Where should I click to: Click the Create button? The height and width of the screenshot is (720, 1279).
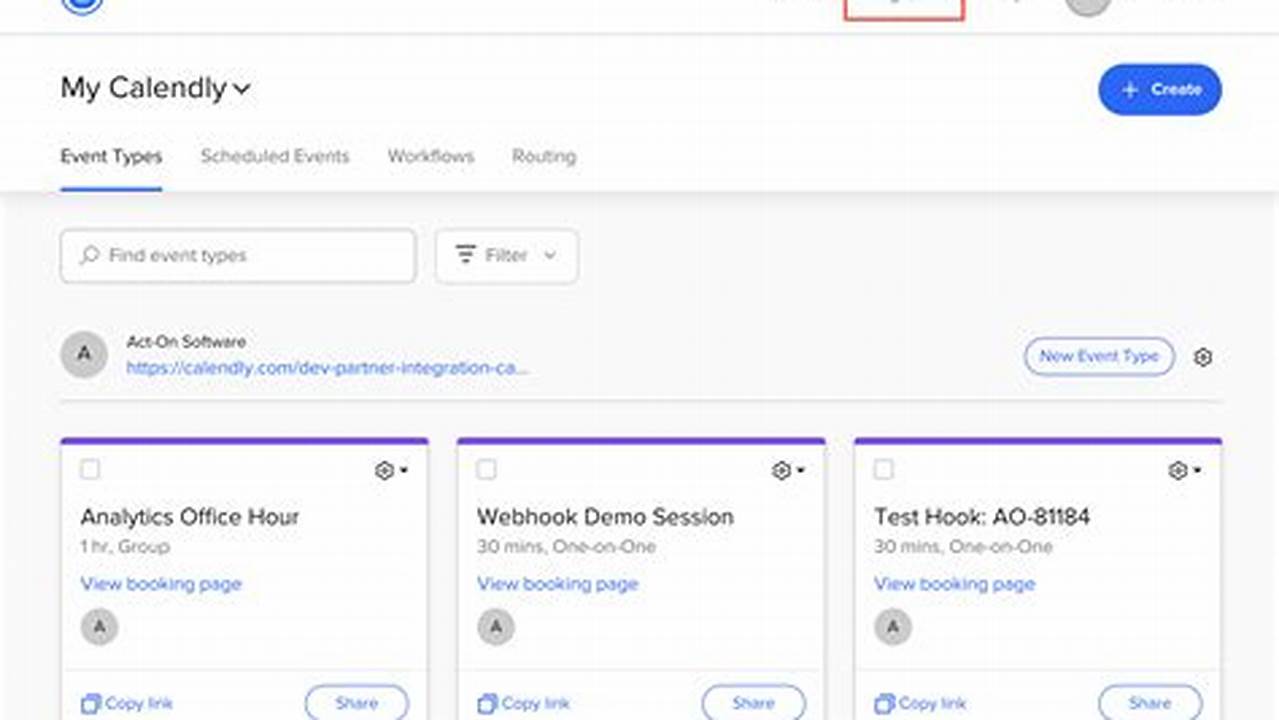pyautogui.click(x=1159, y=90)
